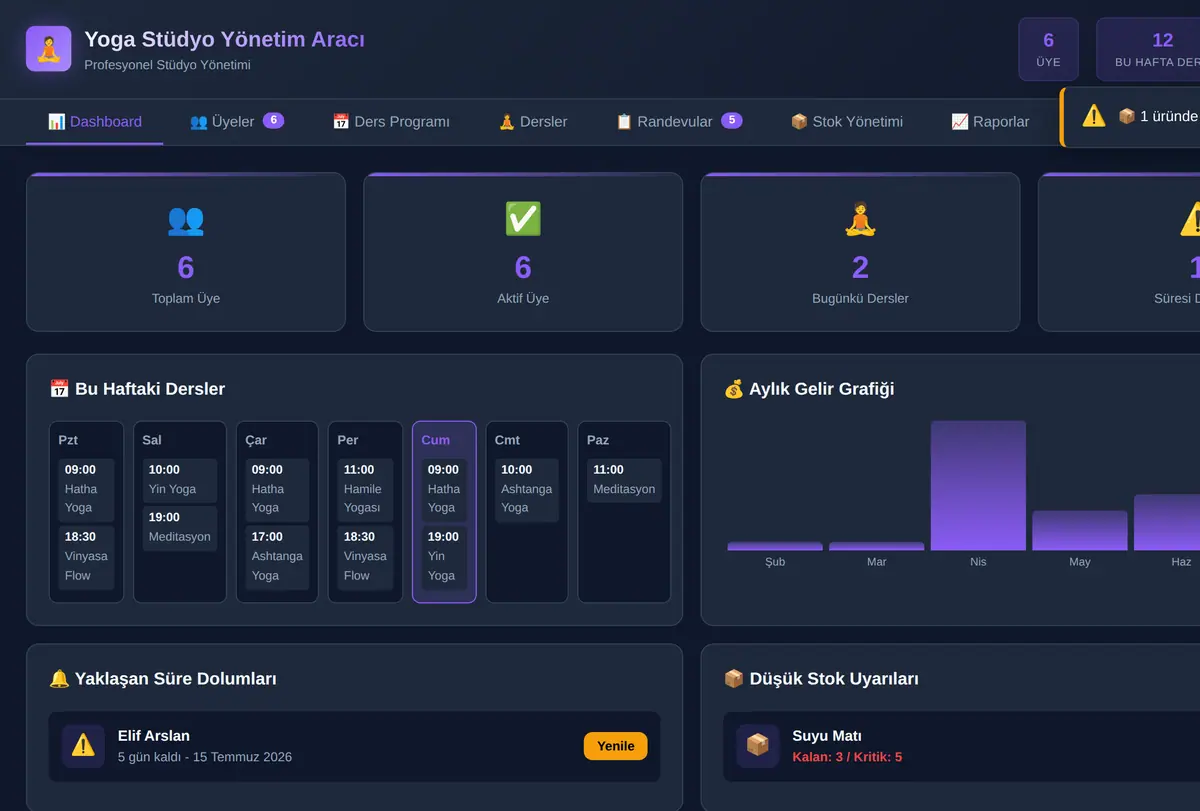Open the Dashboard tab
Image resolution: width=1200 pixels, height=811 pixels.
point(95,122)
